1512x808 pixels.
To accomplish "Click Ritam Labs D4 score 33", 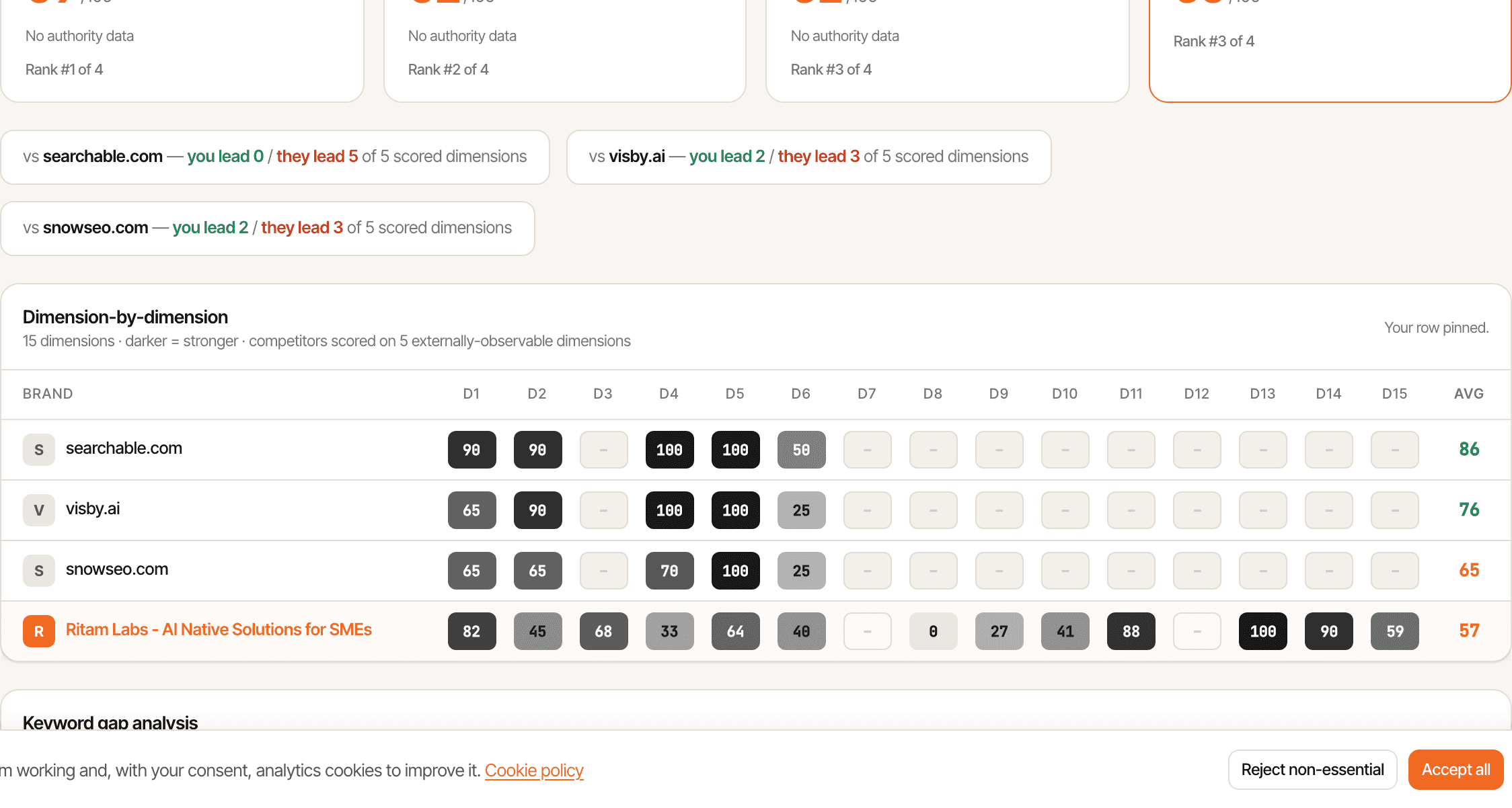I will (x=670, y=631).
